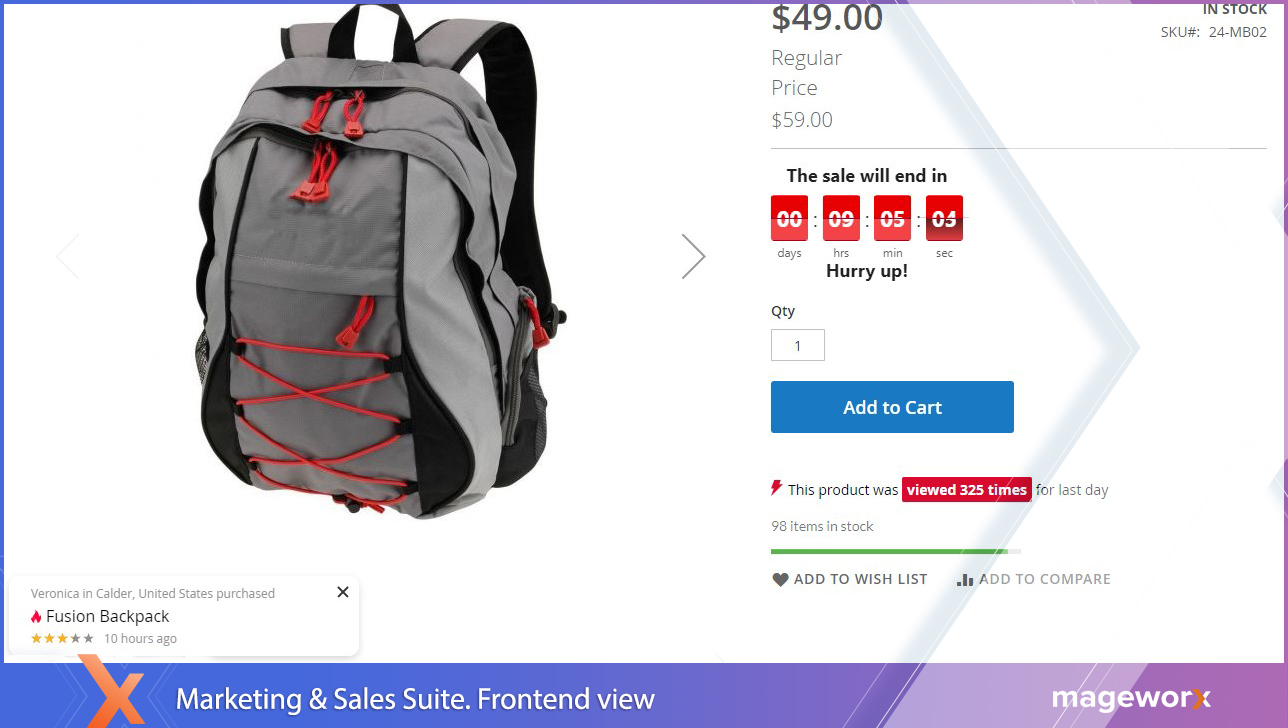This screenshot has height=728, width=1288.
Task: Click the countdown hours timer box
Action: pos(841,218)
